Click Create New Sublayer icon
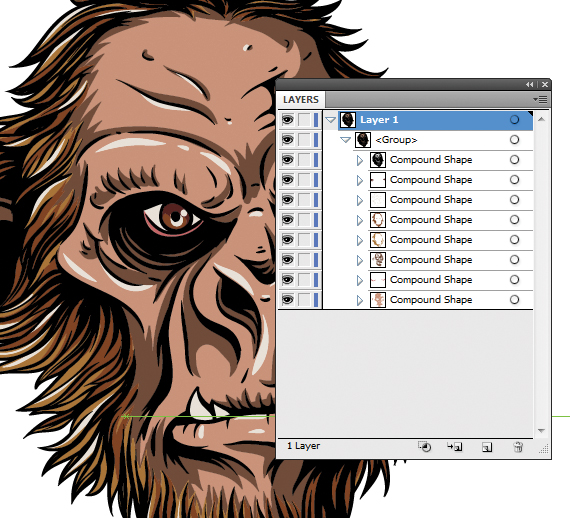The height and width of the screenshot is (518, 570). (454, 446)
